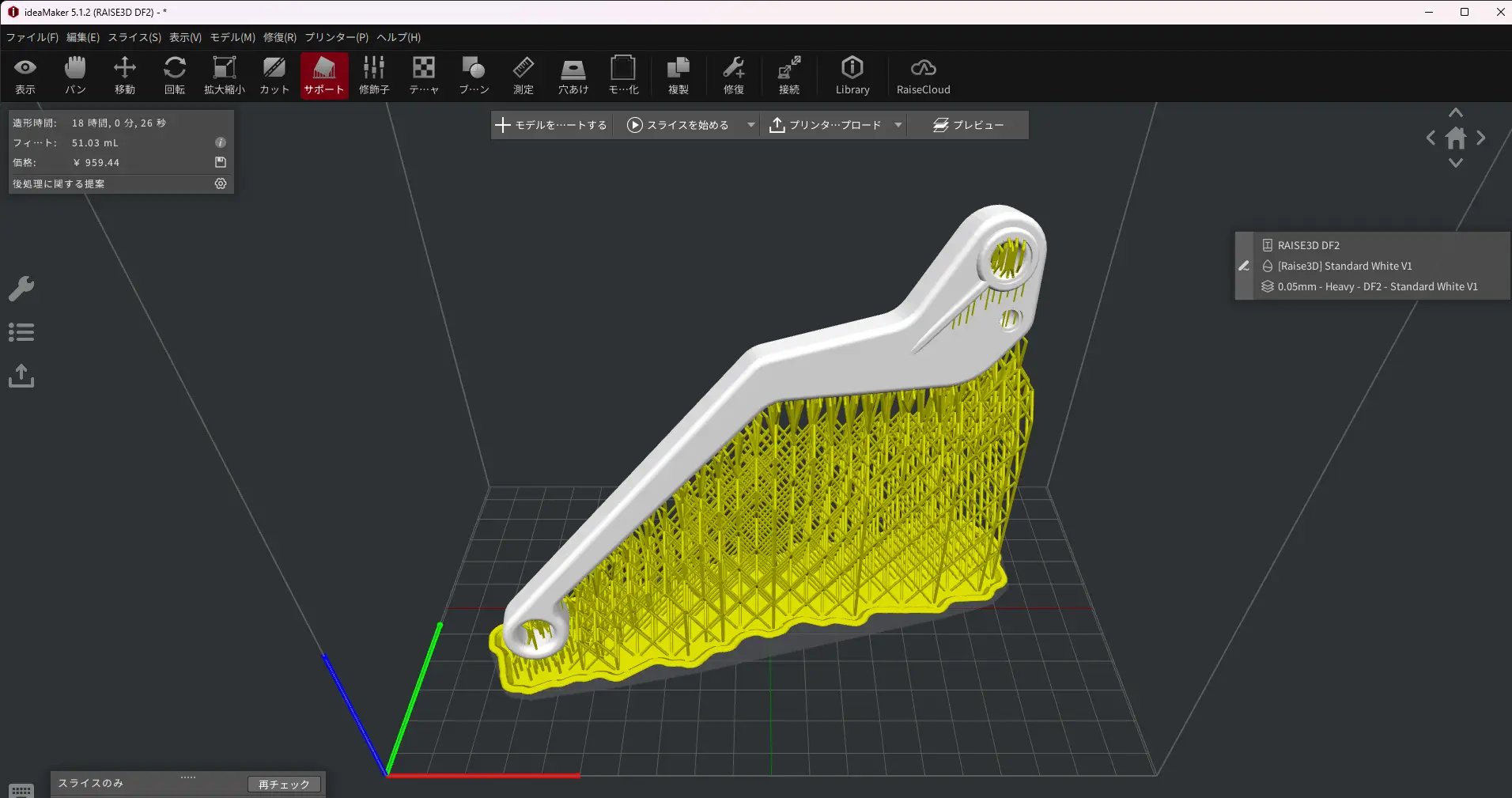Viewport: 1512px width, 798px height.
Task: Open the スライス(S) menu
Action: (134, 37)
